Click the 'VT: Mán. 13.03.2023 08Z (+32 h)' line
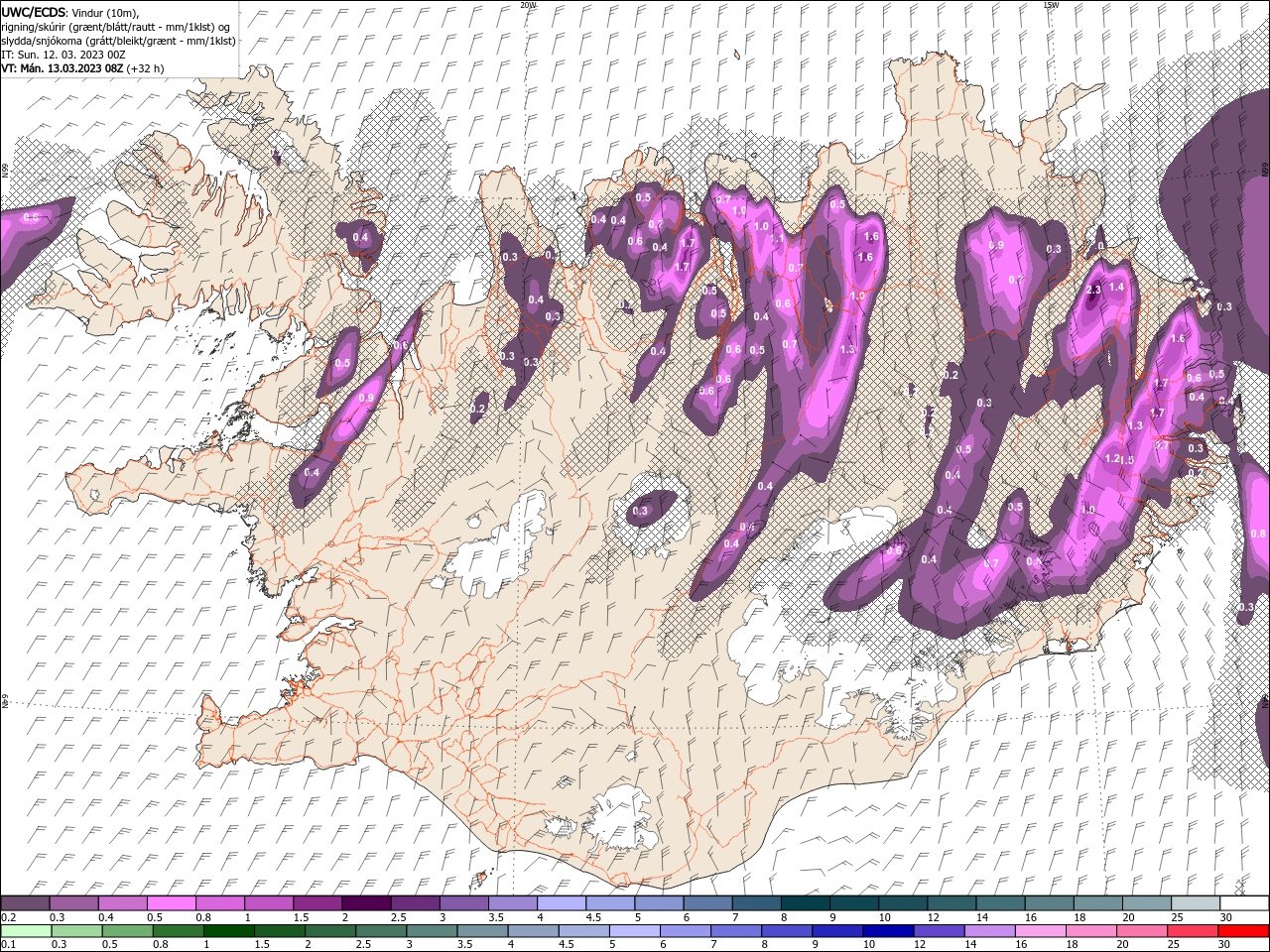This screenshot has width=1270, height=952. click(82, 68)
